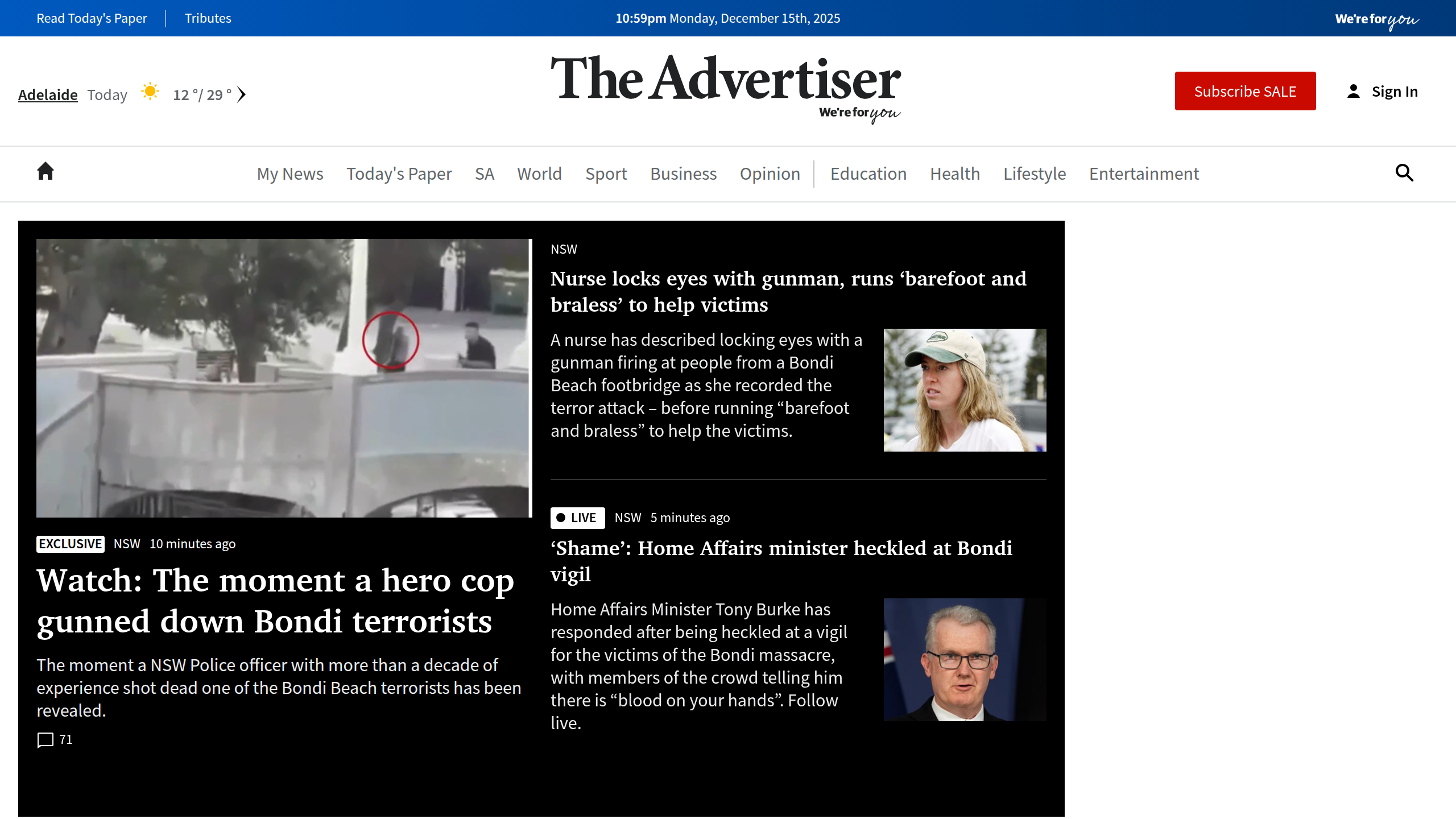Switch to the Sport section
Image resolution: width=1456 pixels, height=819 pixels.
606,173
